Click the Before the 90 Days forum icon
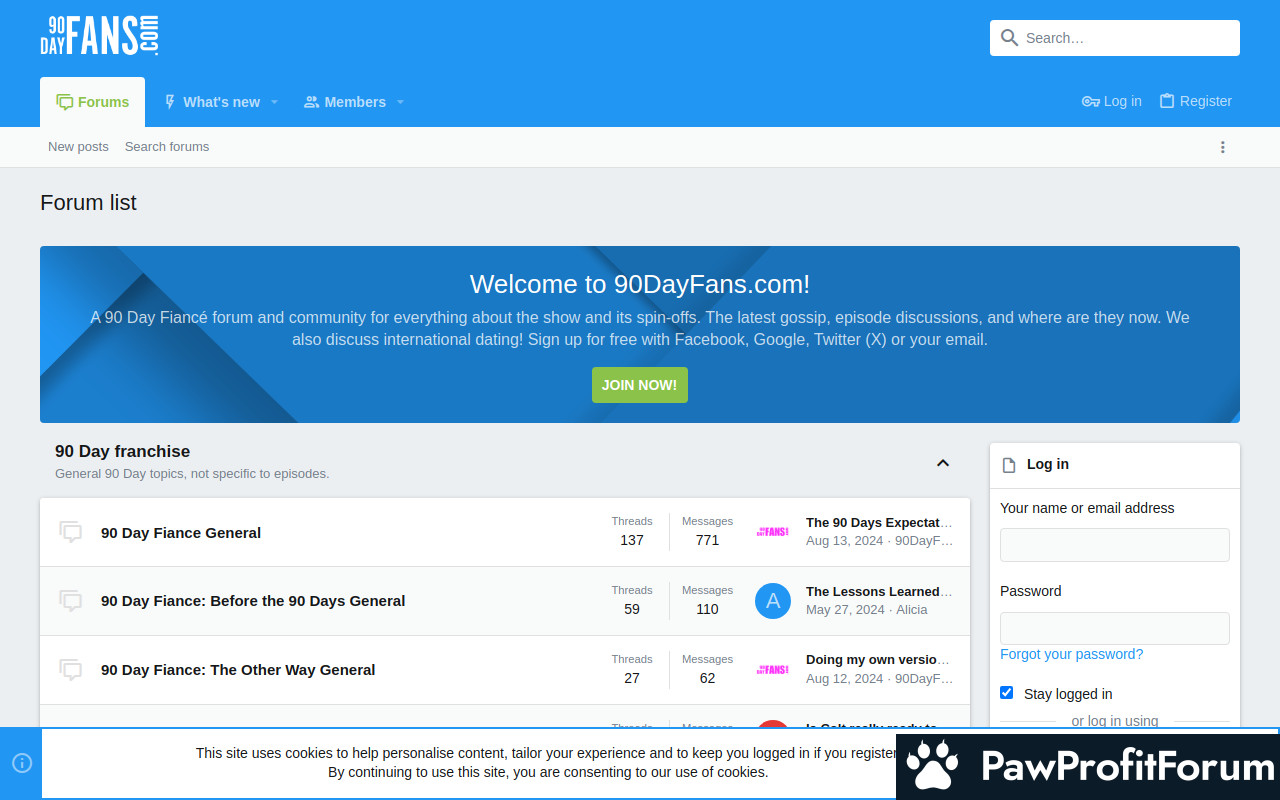The image size is (1280, 800). point(71,601)
